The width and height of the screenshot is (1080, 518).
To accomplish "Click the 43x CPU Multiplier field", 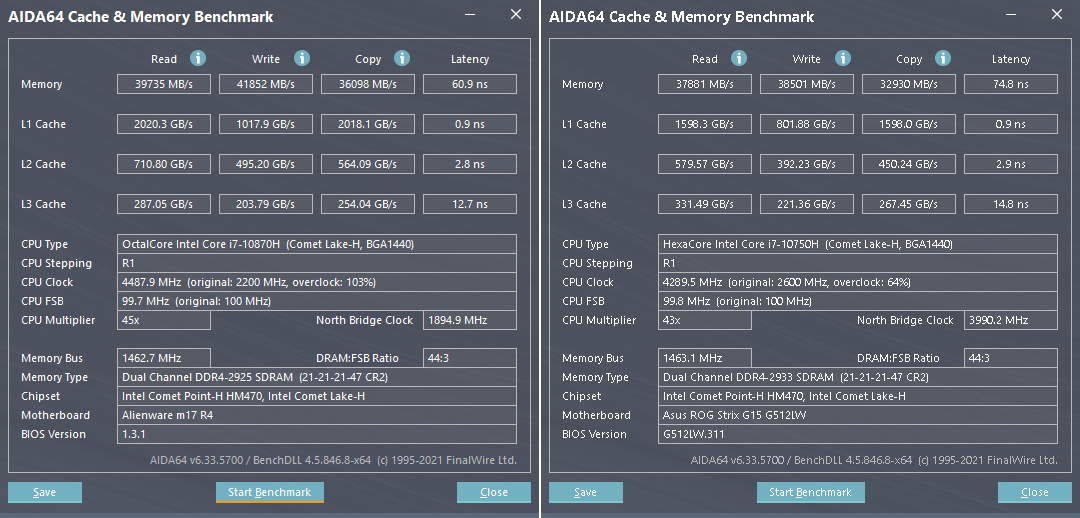I will click(705, 320).
